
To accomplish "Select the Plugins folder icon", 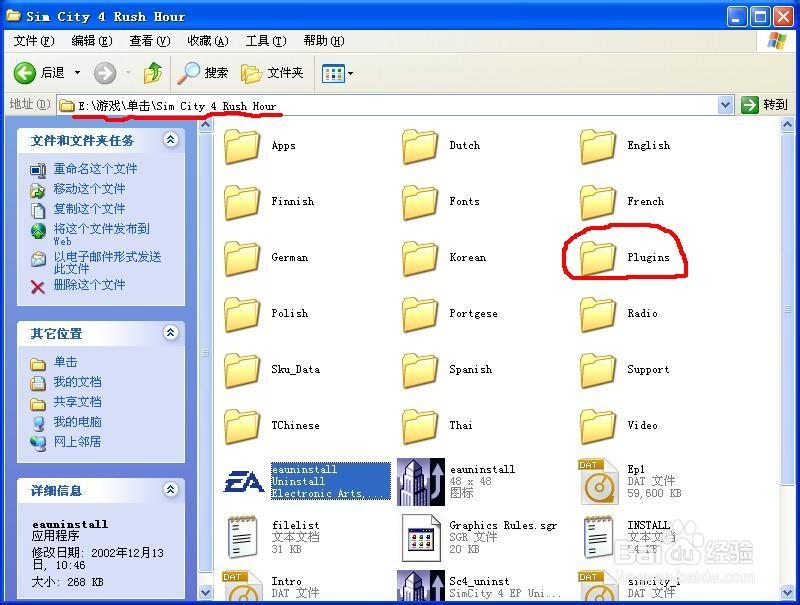I will click(598, 258).
